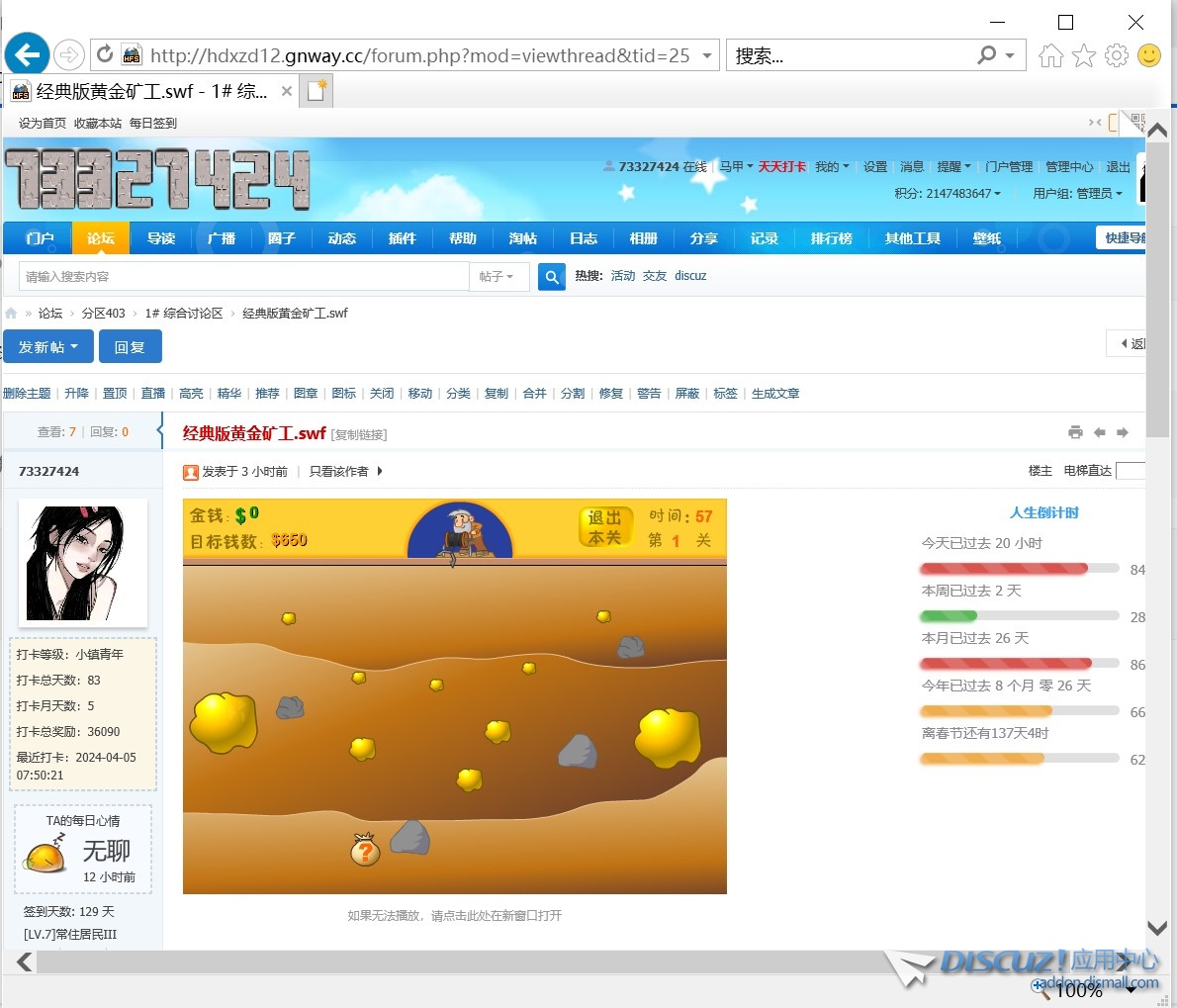Click the breadcrumb home icon
The width and height of the screenshot is (1177, 1008).
(x=11, y=313)
